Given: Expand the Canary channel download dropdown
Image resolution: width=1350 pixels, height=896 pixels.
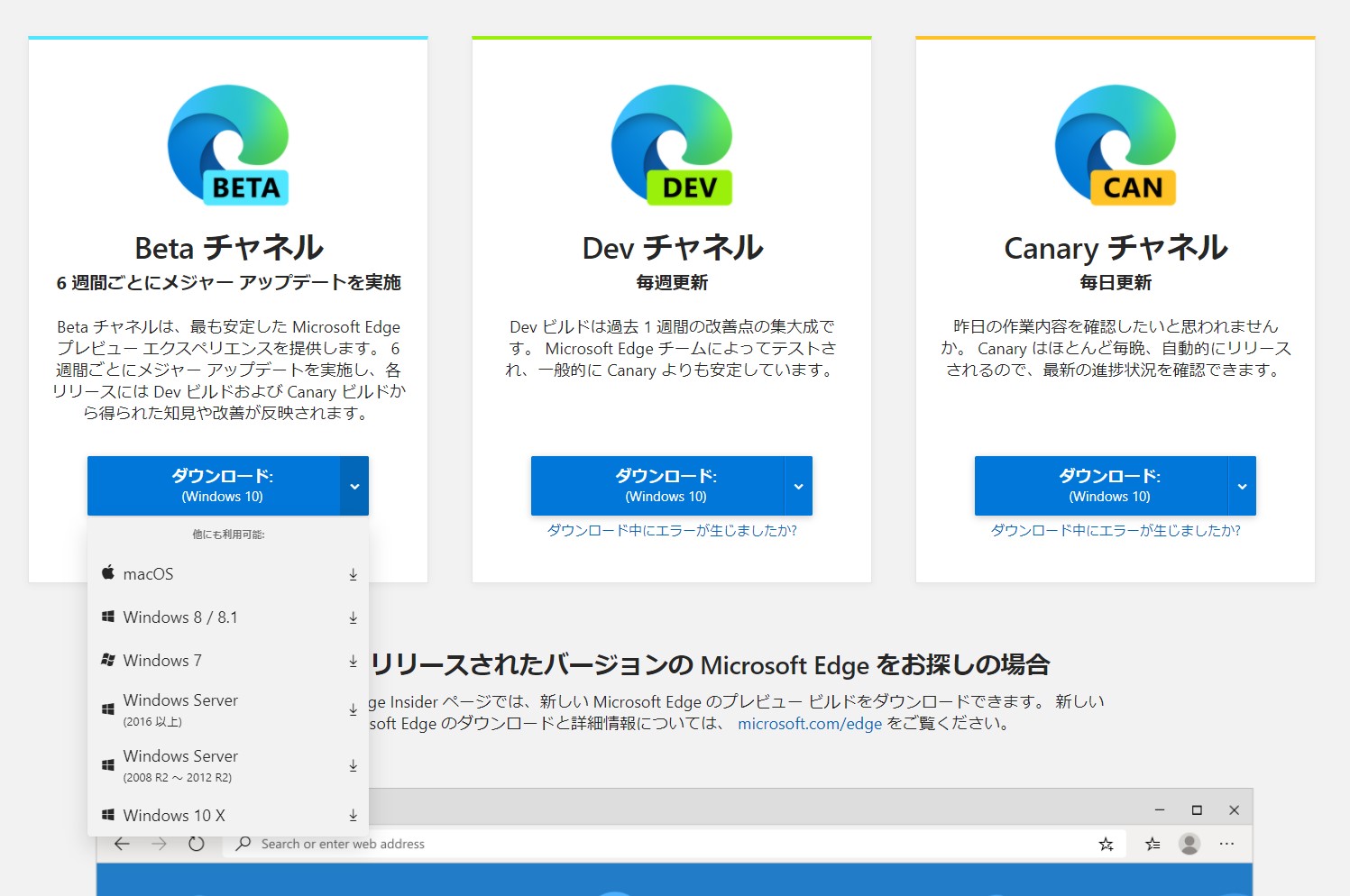Looking at the screenshot, I should coord(1242,486).
